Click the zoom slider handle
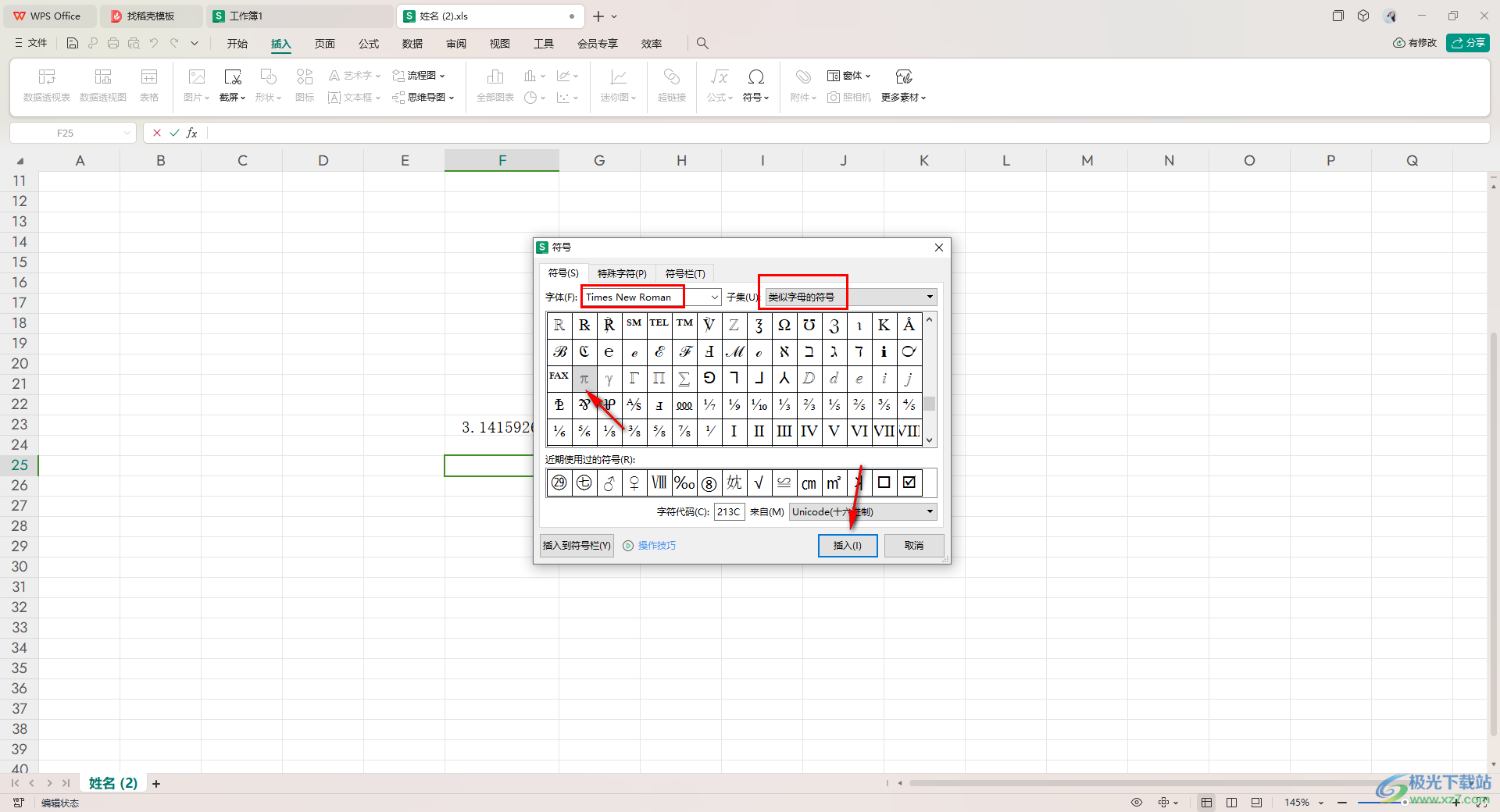Screen dimensions: 1500x812 pyautogui.click(x=1405, y=803)
